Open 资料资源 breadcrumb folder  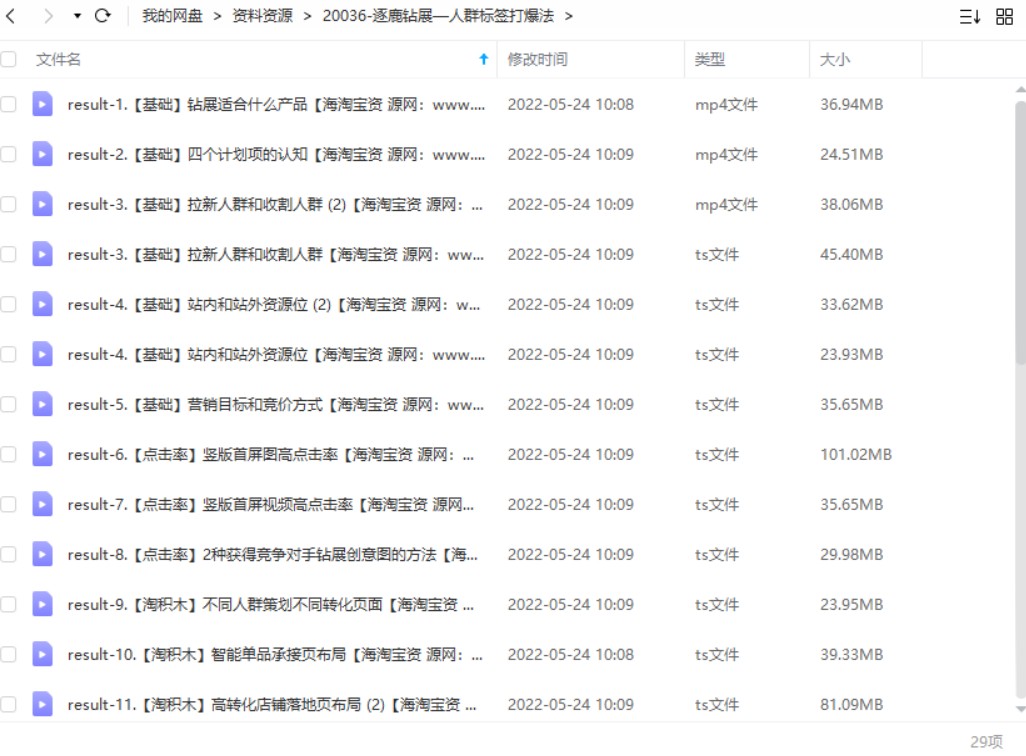click(x=262, y=16)
